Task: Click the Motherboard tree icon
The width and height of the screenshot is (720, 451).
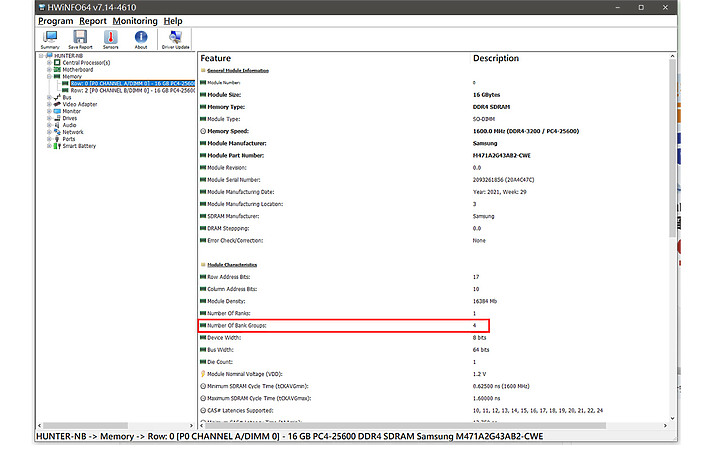Action: (x=57, y=69)
